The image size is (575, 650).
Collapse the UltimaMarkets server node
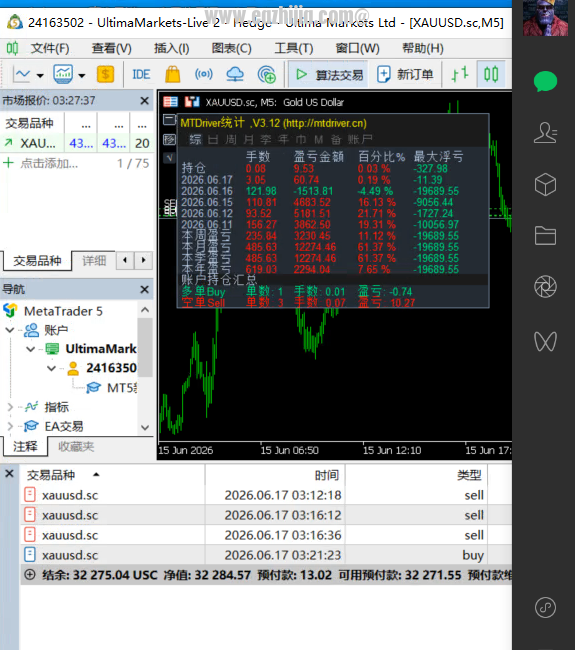(30, 349)
